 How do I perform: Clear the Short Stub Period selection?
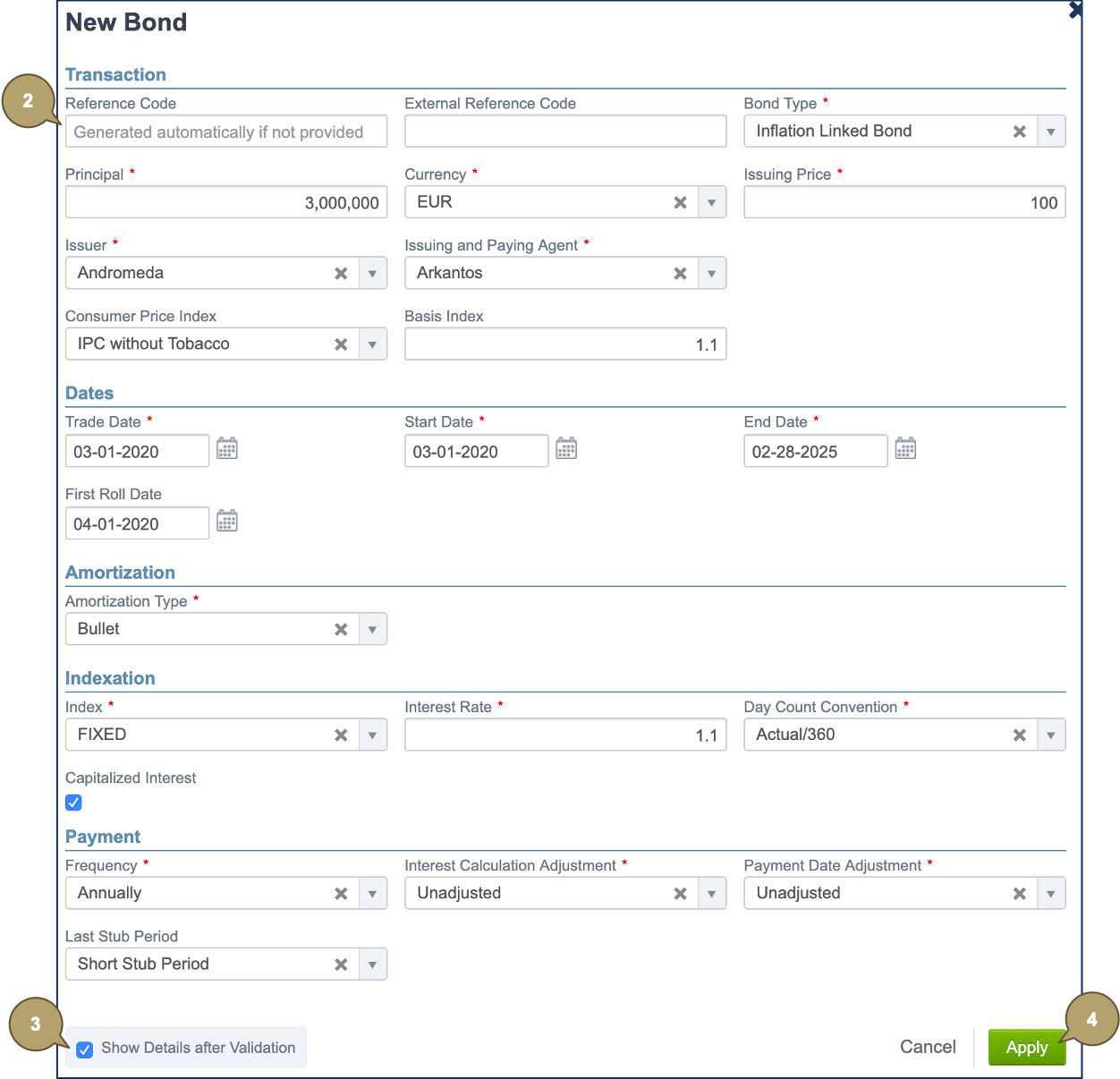click(341, 964)
